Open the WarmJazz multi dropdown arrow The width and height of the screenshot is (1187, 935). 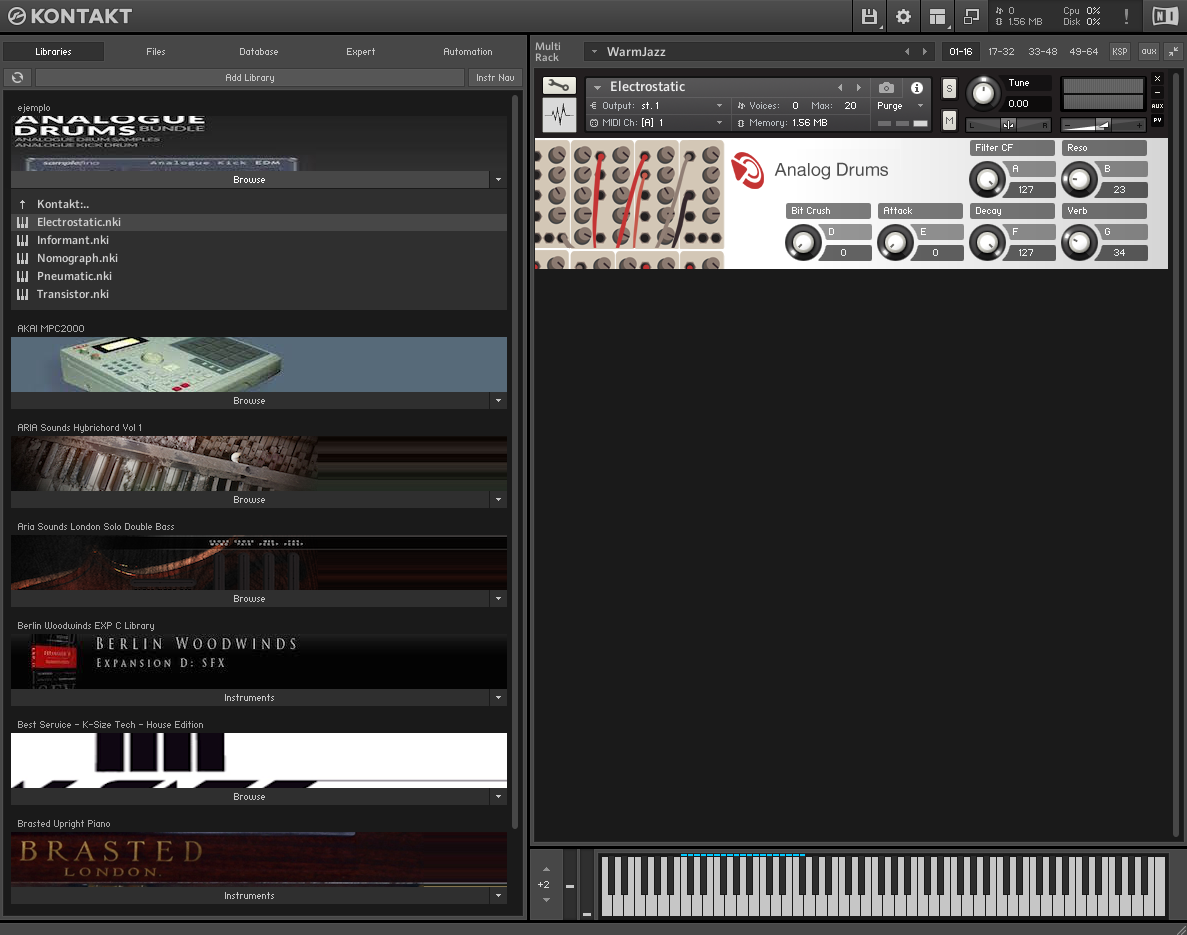(594, 51)
